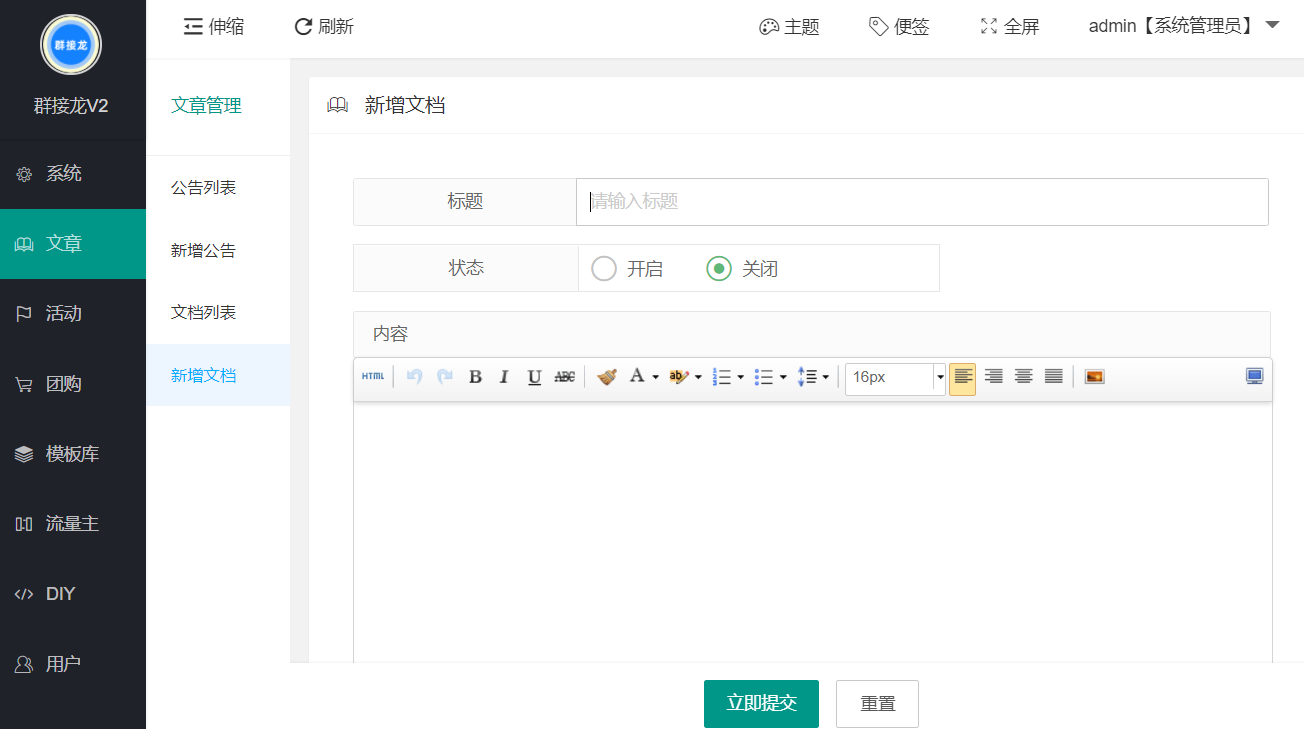Open 模板库 section in the sidebar
This screenshot has width=1304, height=729.
click(73, 454)
